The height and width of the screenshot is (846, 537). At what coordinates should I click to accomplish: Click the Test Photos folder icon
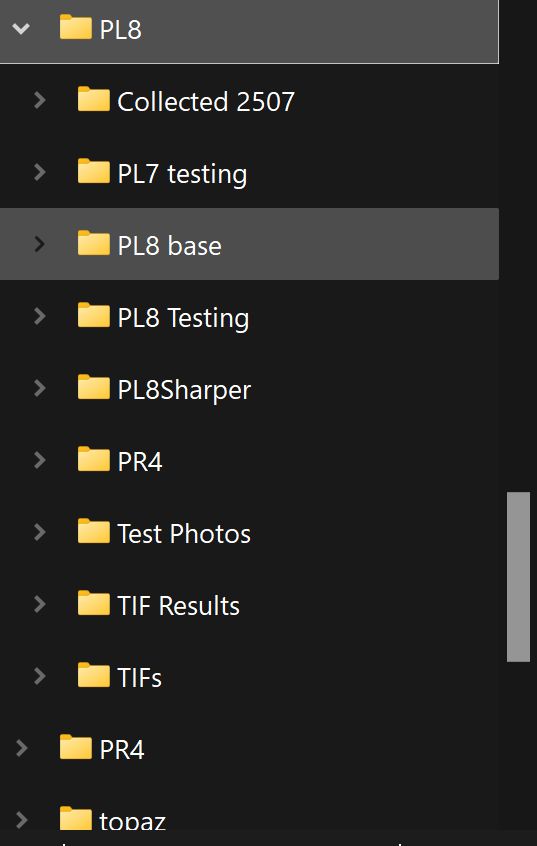click(93, 531)
